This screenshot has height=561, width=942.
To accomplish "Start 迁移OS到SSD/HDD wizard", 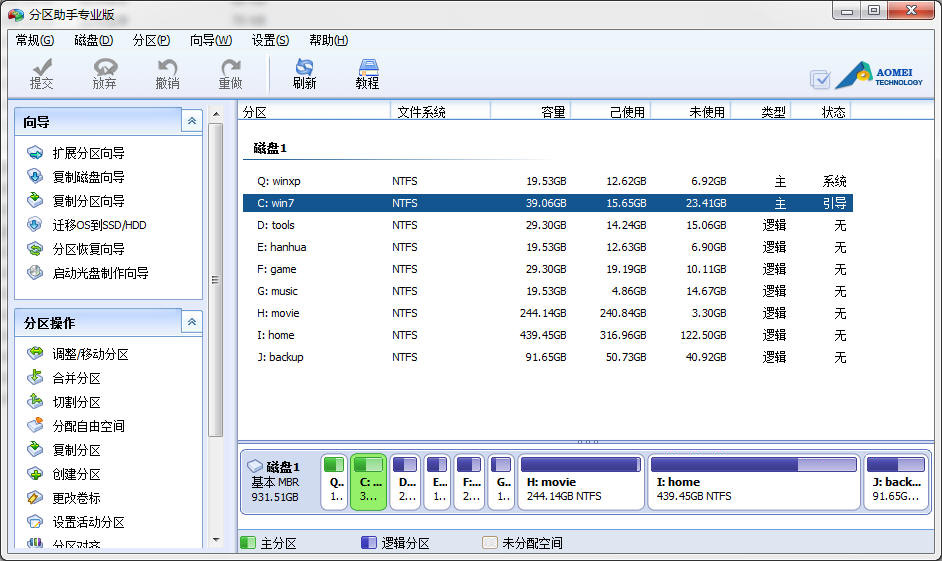I will click(x=99, y=225).
